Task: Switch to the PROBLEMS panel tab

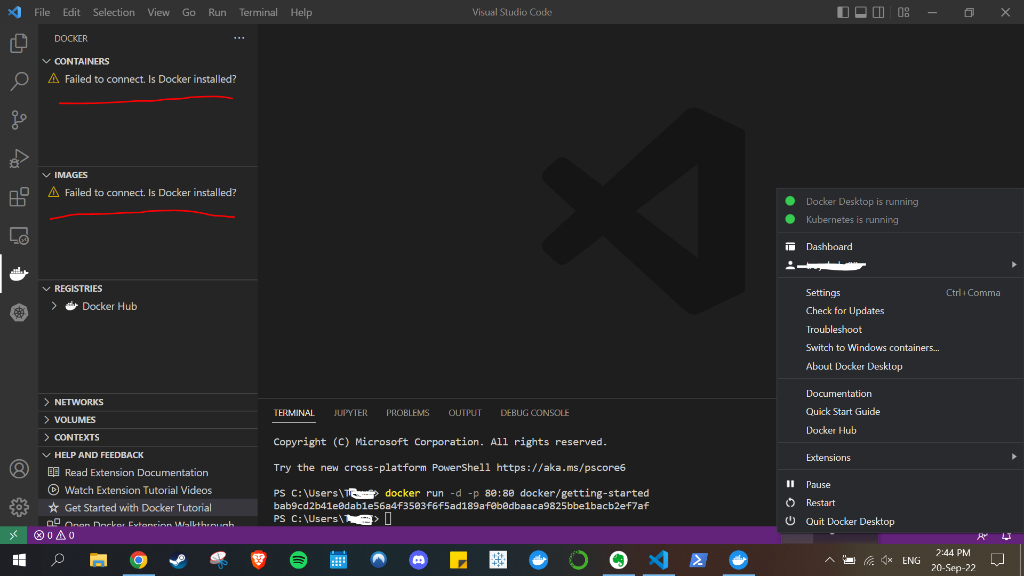Action: click(408, 413)
